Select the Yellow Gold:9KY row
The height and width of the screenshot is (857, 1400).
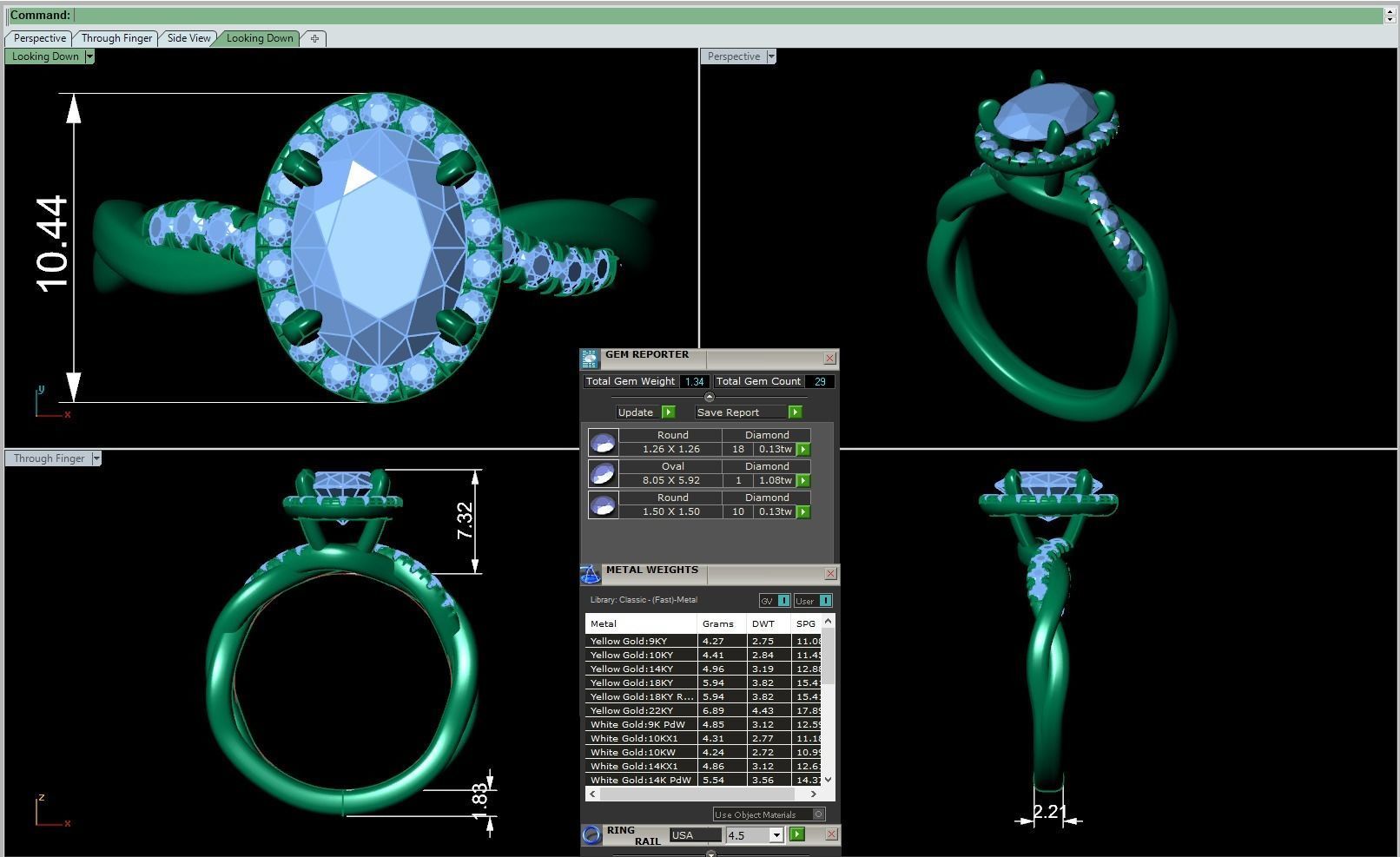[703, 641]
